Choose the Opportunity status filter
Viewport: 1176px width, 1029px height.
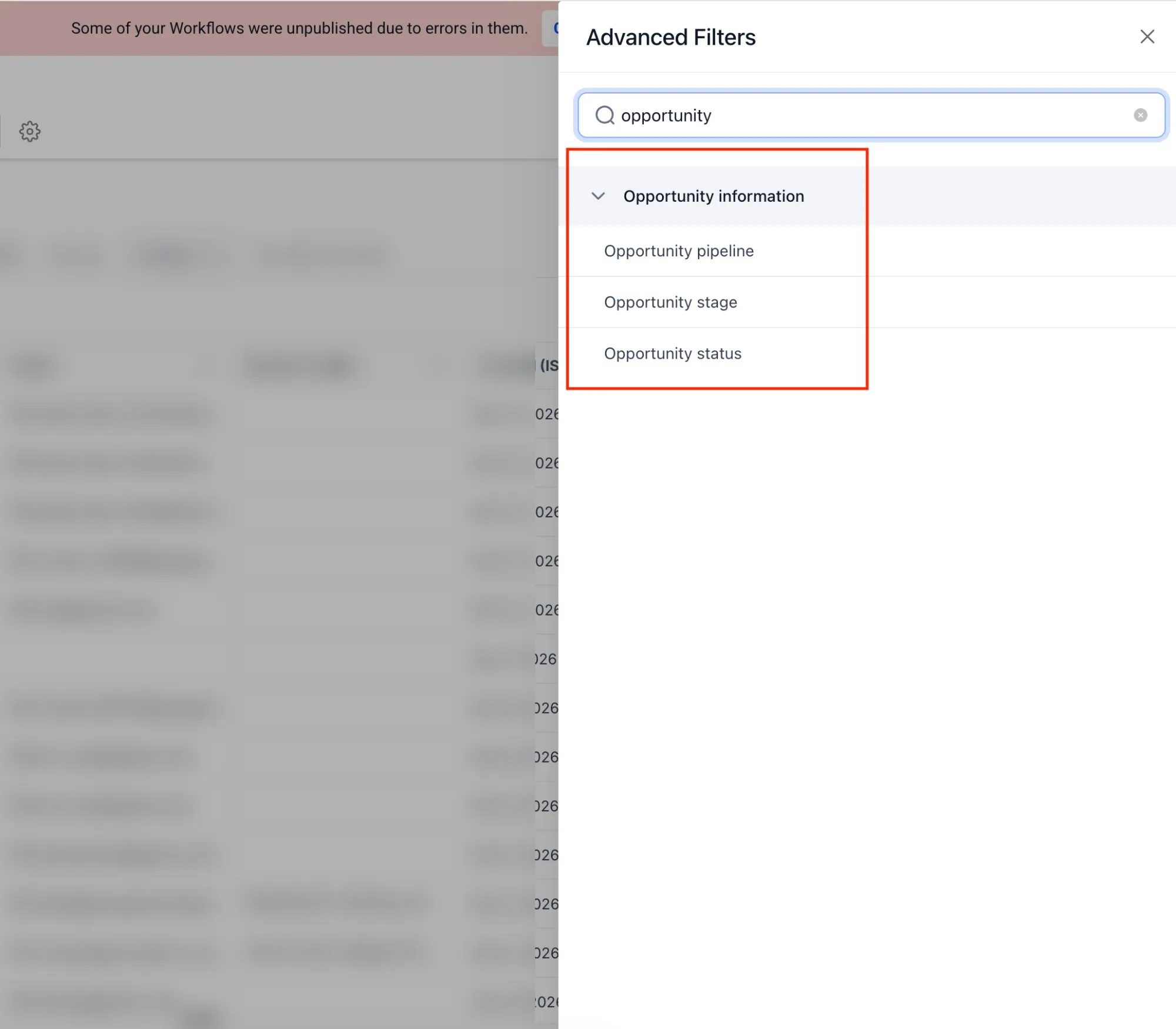tap(673, 353)
